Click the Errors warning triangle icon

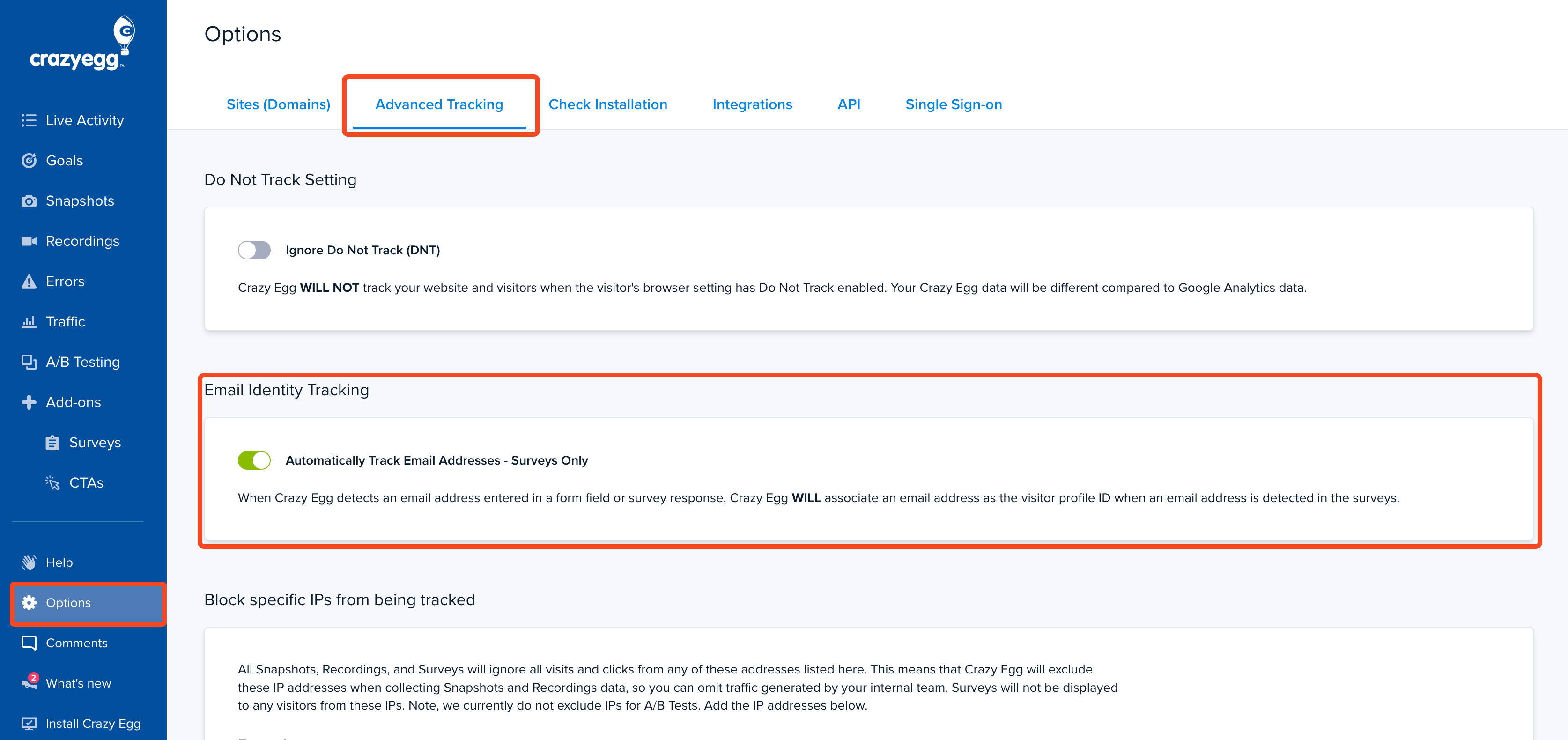(x=29, y=281)
